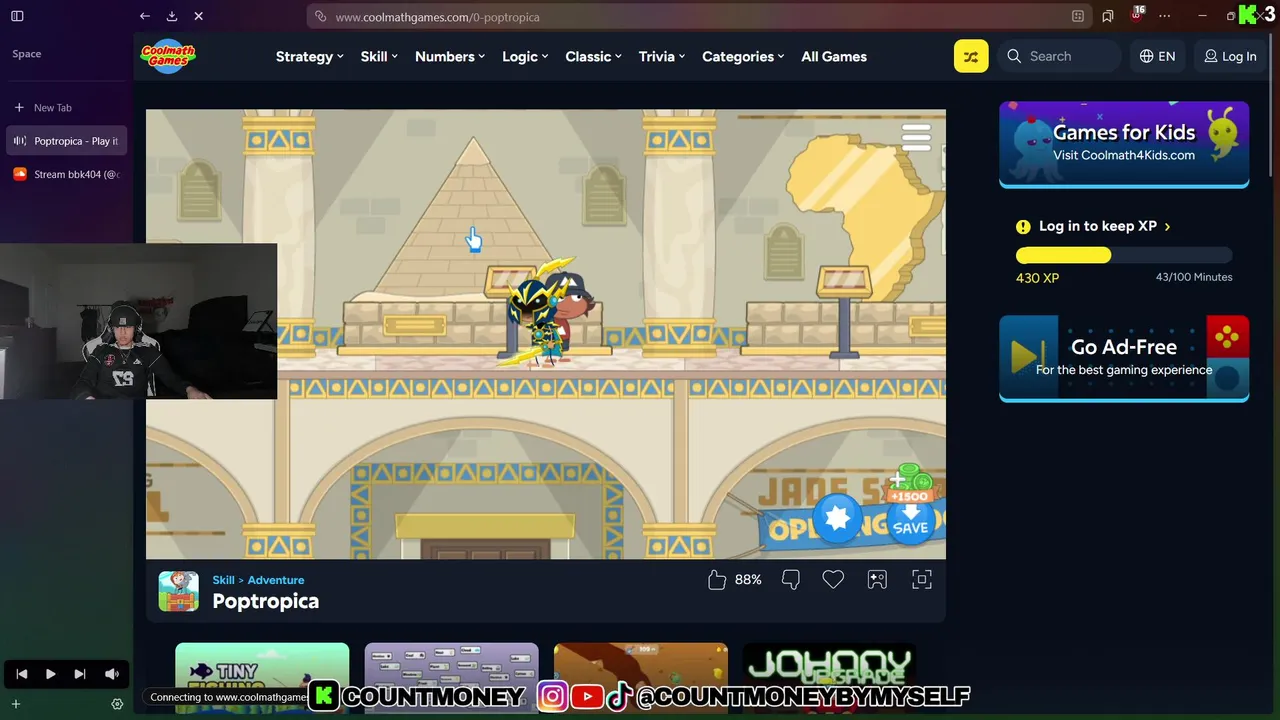Click the add-to-playlist icon beside the heart
This screenshot has height=720, width=1280.
point(877,580)
